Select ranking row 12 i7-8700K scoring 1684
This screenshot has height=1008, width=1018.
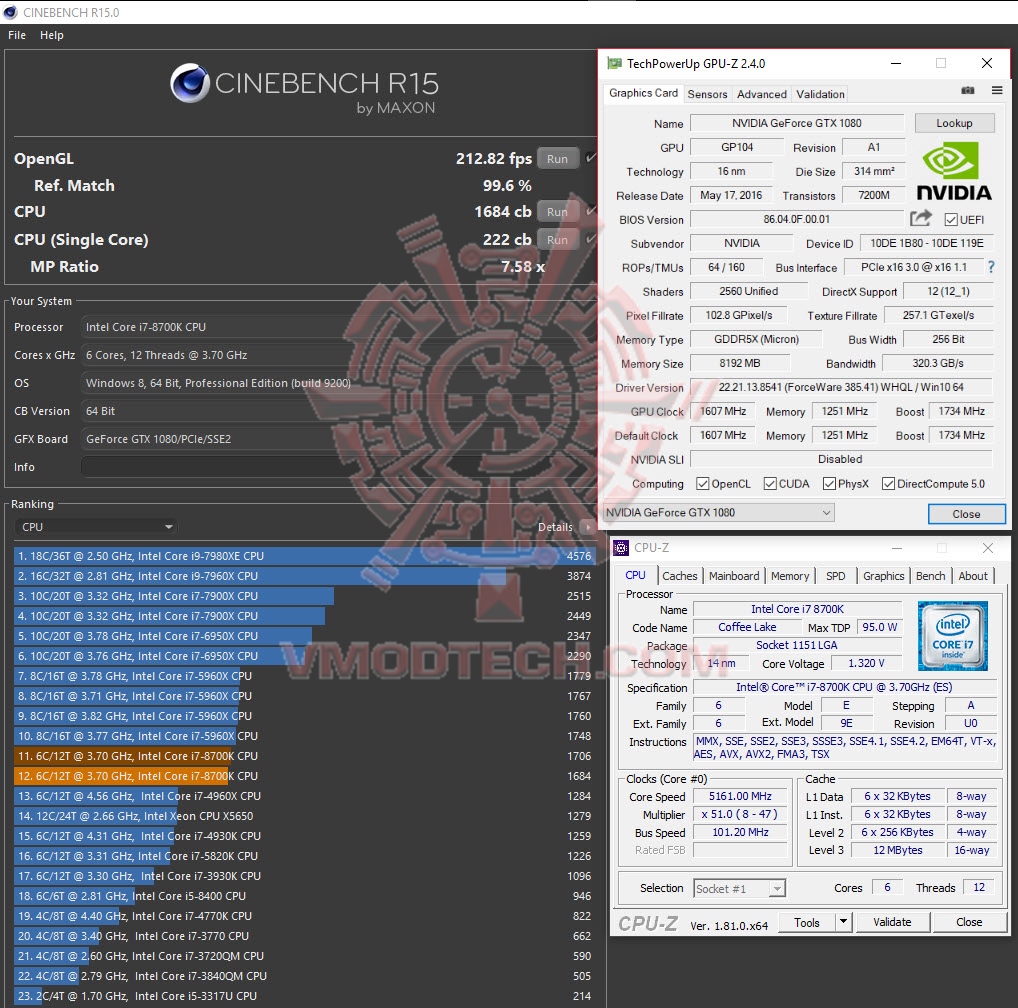304,776
